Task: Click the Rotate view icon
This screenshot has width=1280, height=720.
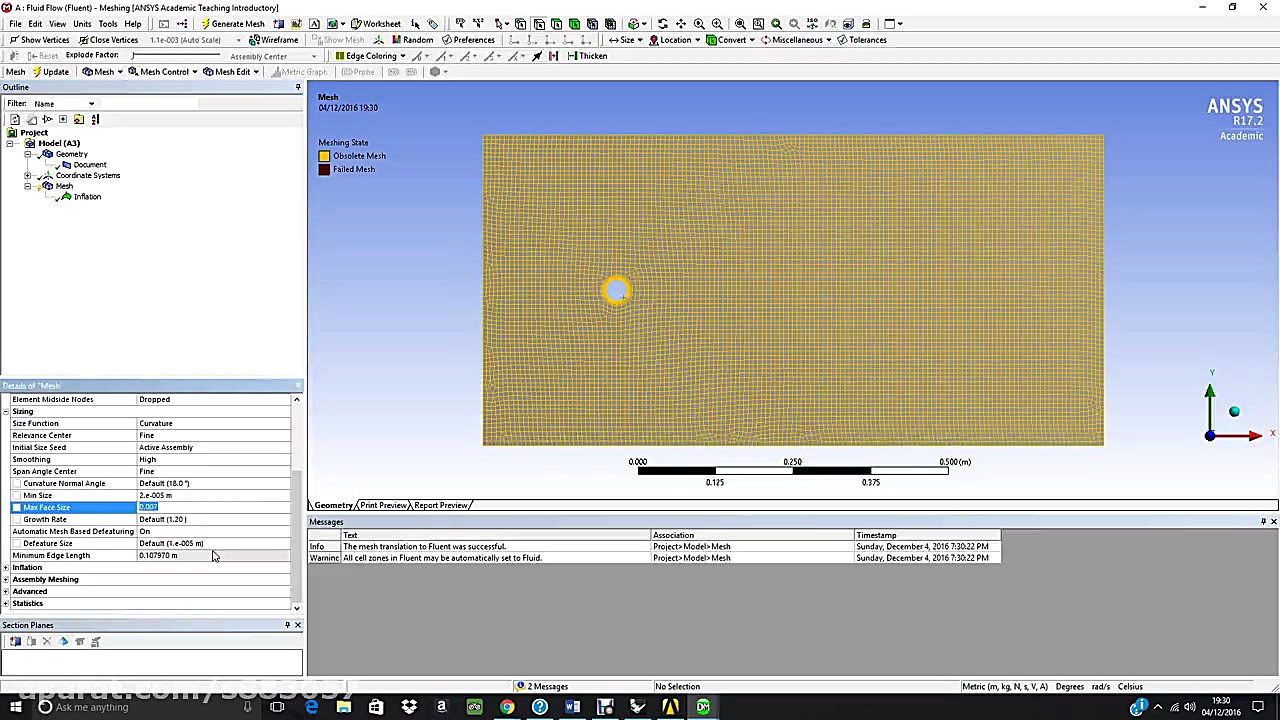Action: click(662, 23)
